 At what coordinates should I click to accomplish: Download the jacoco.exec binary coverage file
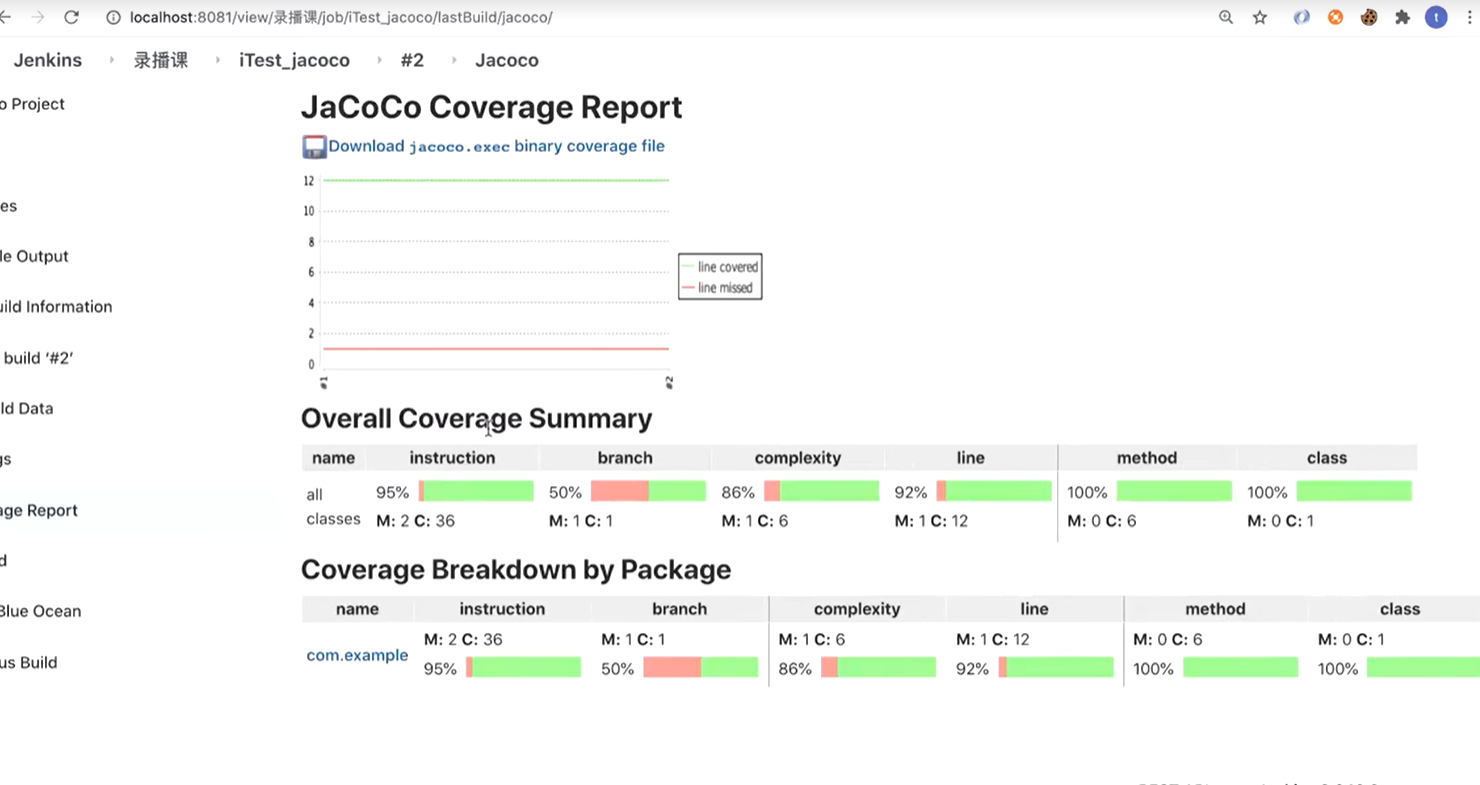point(496,146)
